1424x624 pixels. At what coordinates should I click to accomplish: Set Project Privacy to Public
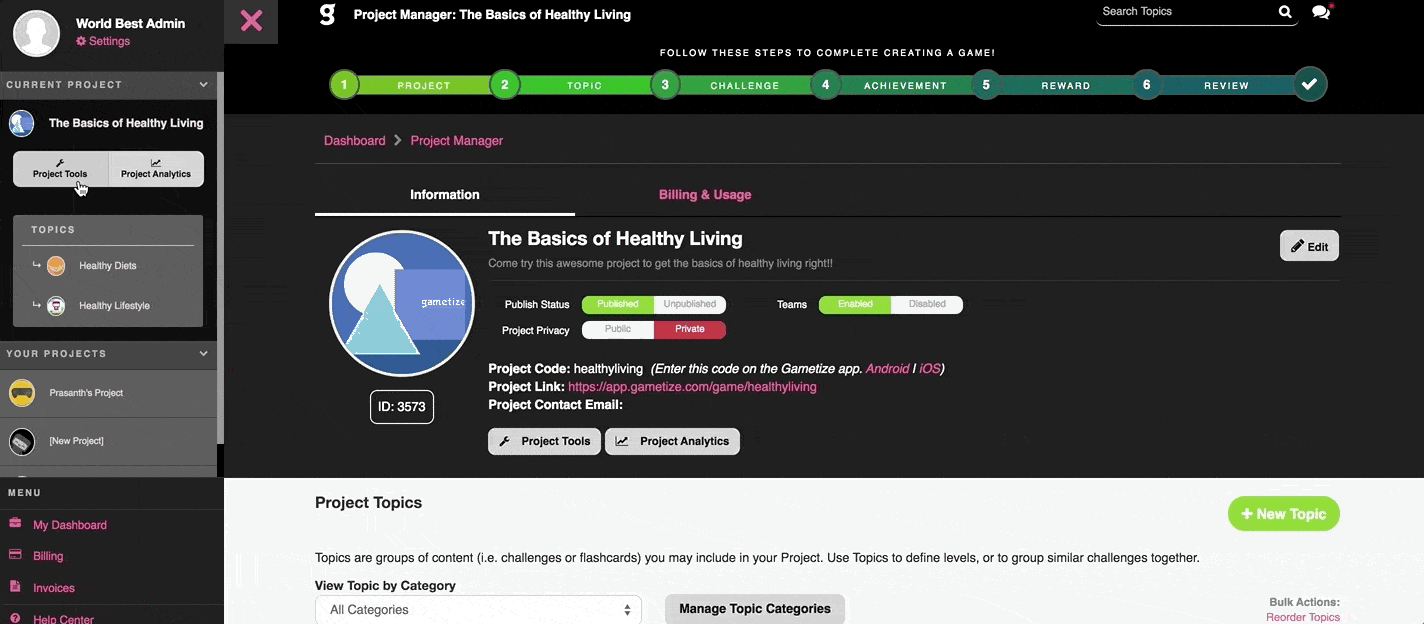point(618,329)
